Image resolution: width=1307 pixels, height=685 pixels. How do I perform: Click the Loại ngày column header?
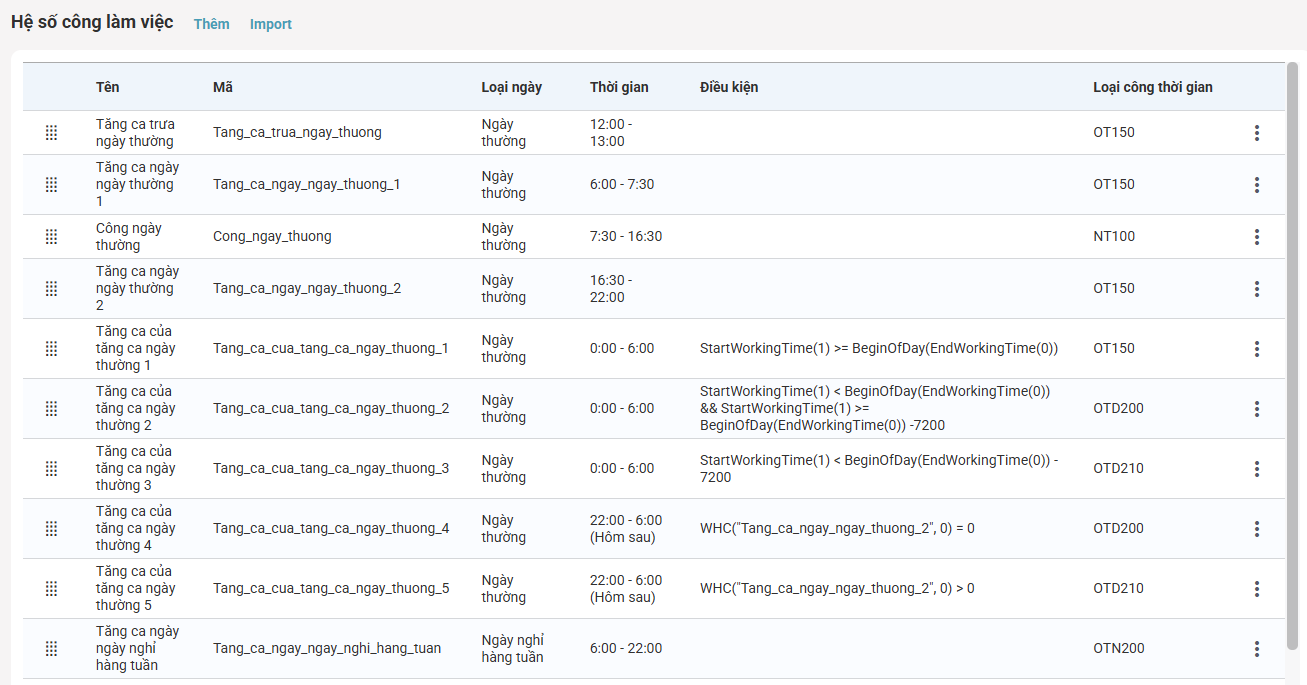point(512,87)
